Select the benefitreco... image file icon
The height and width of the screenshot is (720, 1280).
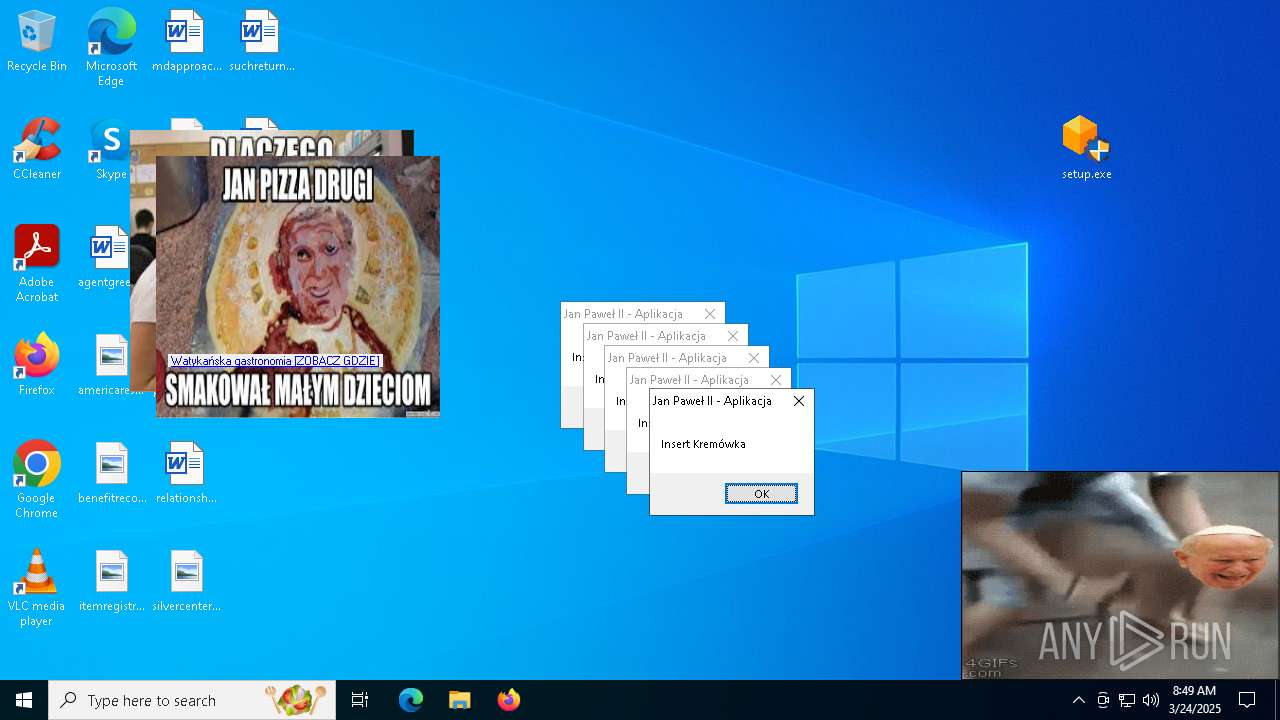(x=111, y=473)
